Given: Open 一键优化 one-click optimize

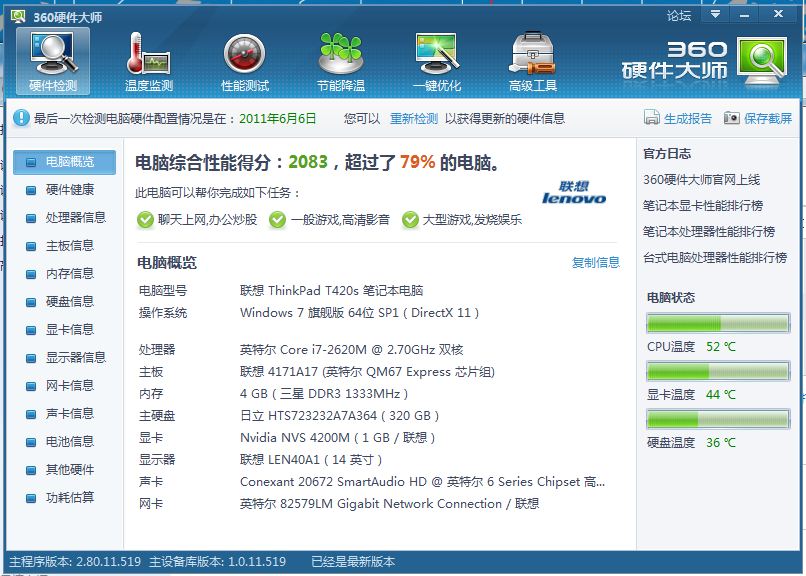Looking at the screenshot, I should (436, 61).
